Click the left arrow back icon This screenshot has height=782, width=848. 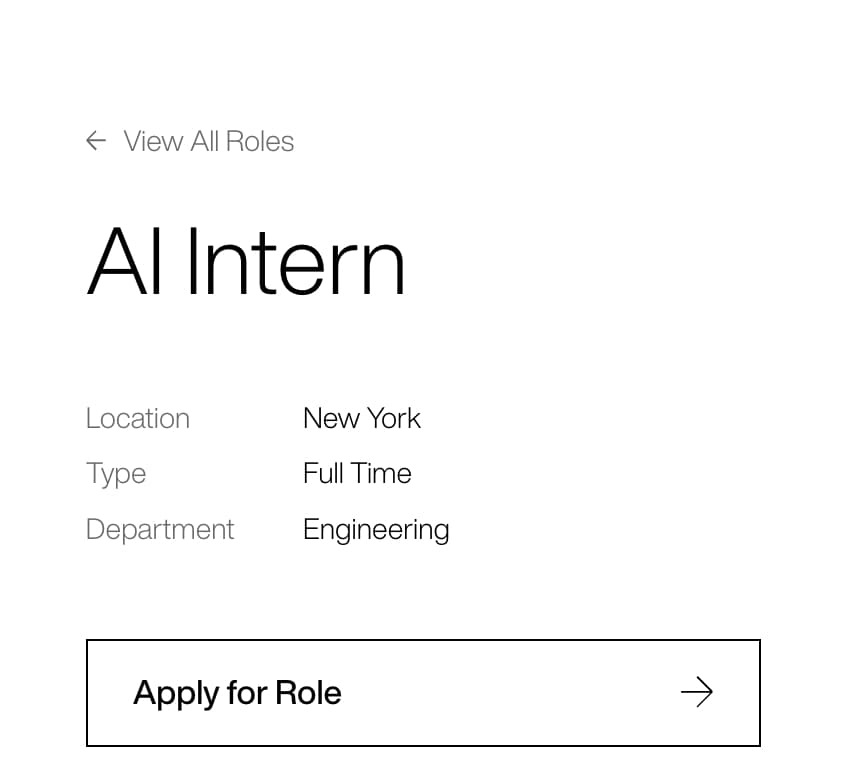click(x=96, y=141)
